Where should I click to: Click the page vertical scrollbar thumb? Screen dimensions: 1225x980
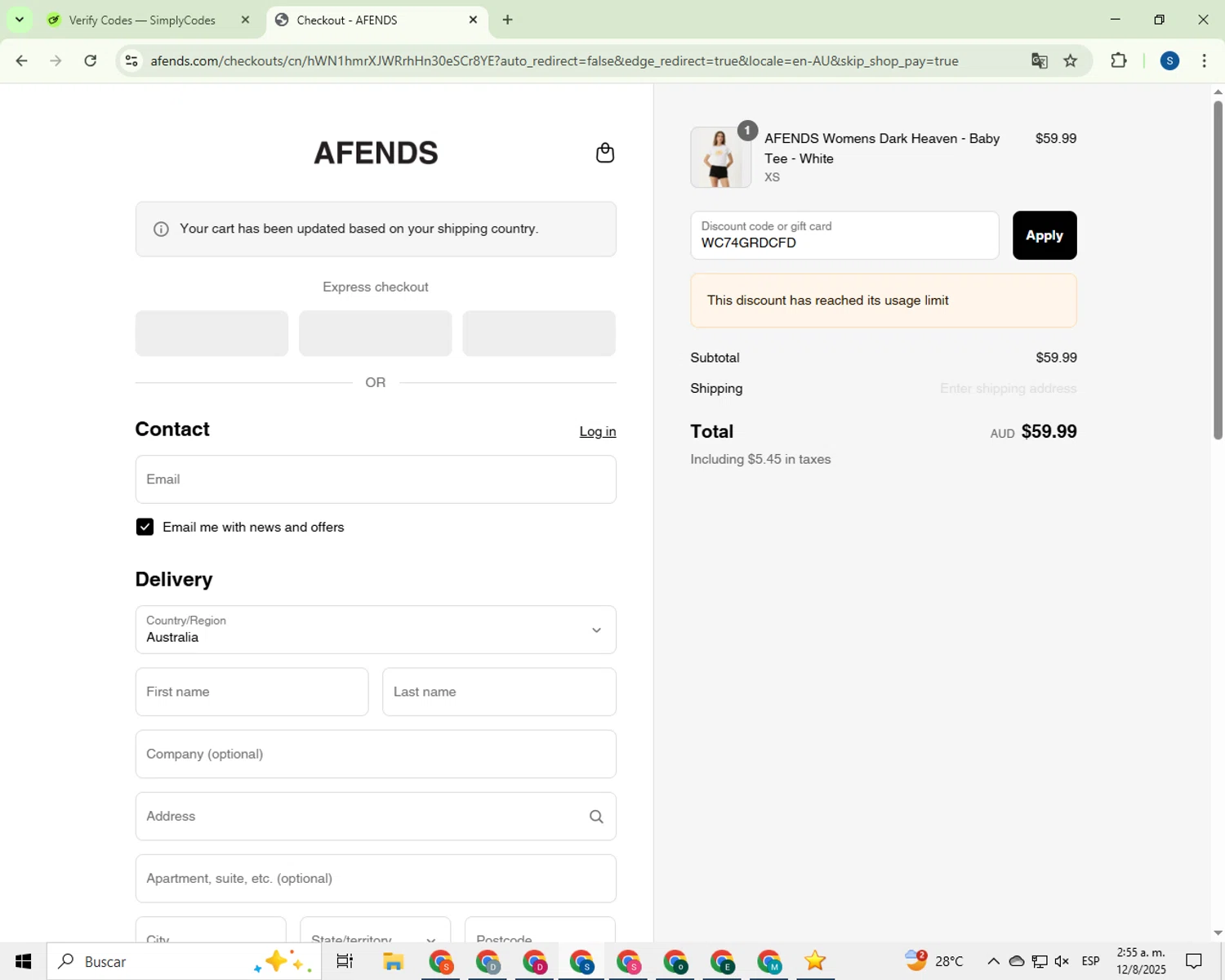1218,269
